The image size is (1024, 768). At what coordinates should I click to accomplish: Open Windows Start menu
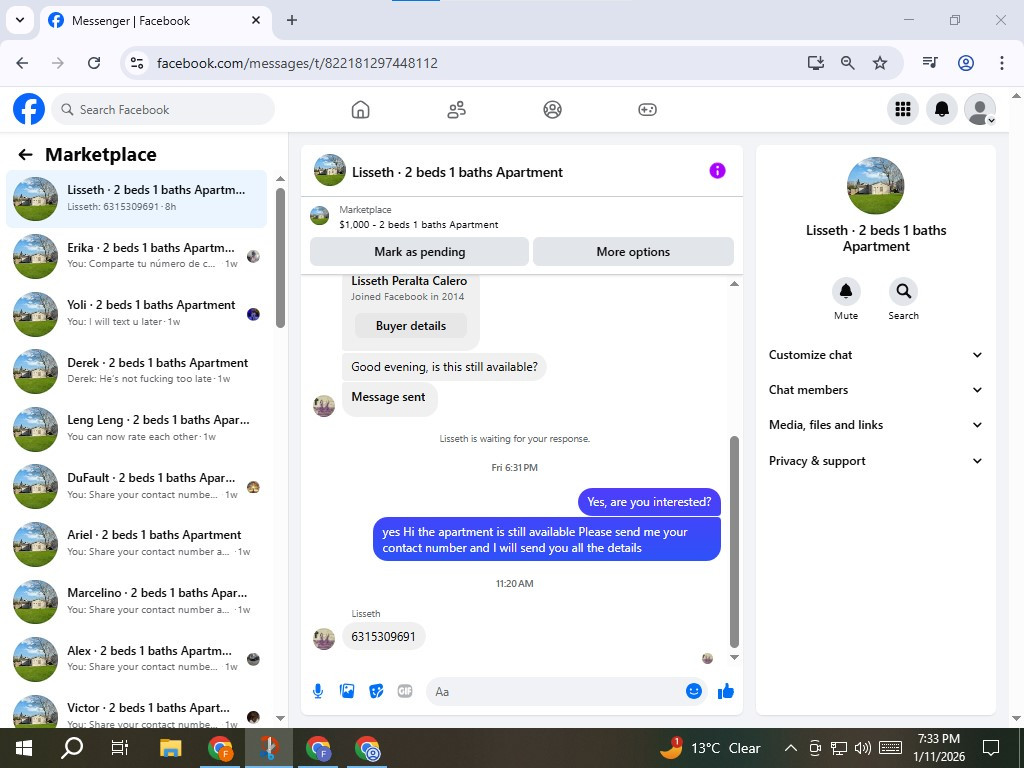click(24, 748)
